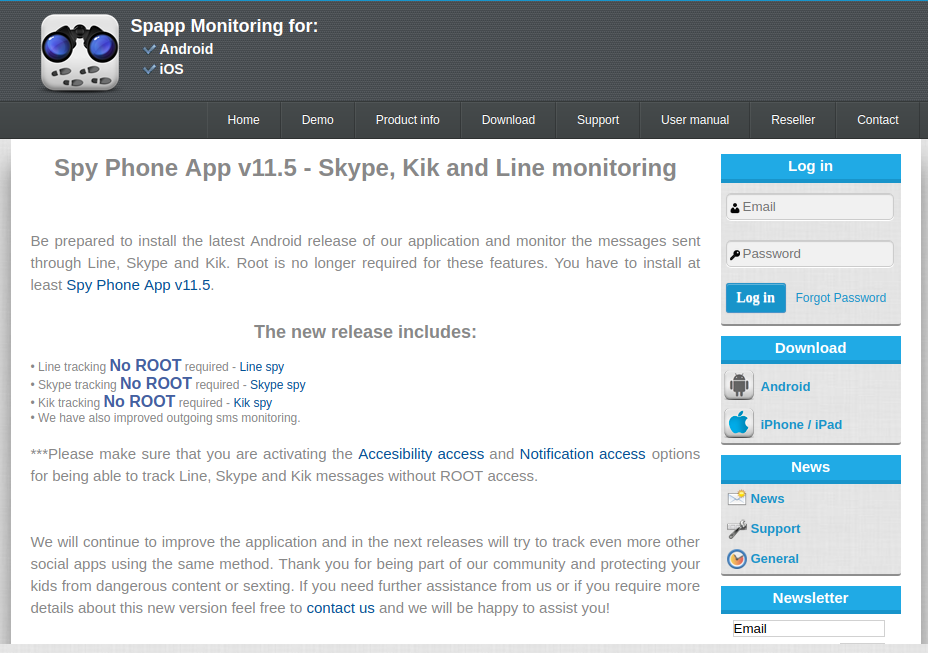Open the Accesibility access link
The width and height of the screenshot is (928, 653).
click(421, 454)
